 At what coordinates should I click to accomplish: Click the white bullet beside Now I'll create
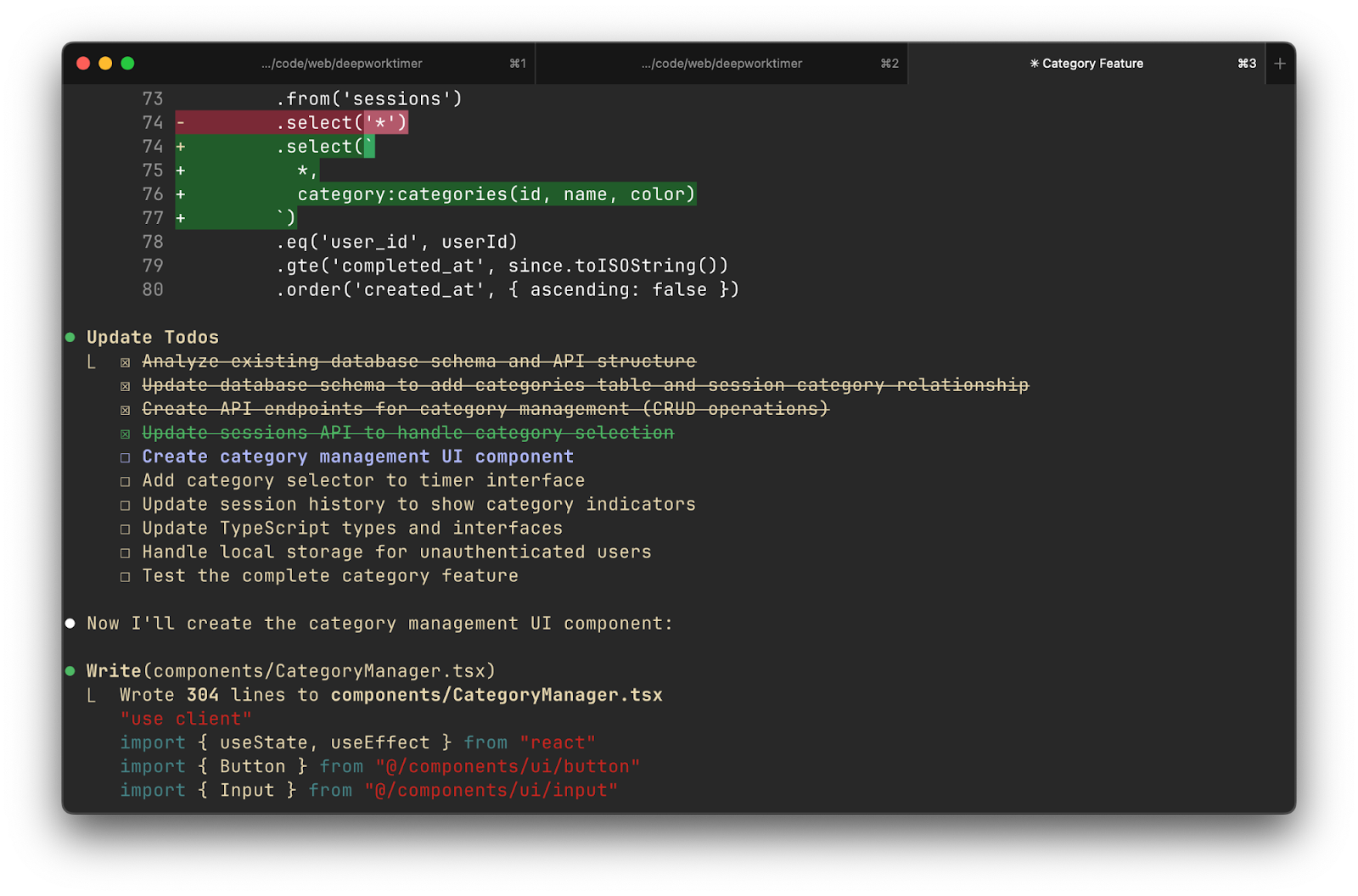pyautogui.click(x=70, y=624)
